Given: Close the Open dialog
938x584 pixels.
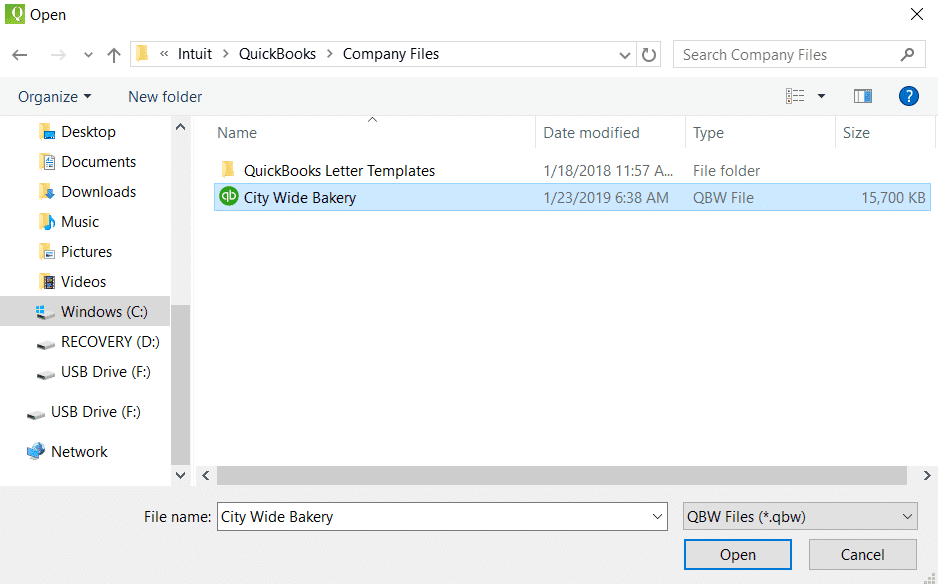Looking at the screenshot, I should tap(916, 14).
